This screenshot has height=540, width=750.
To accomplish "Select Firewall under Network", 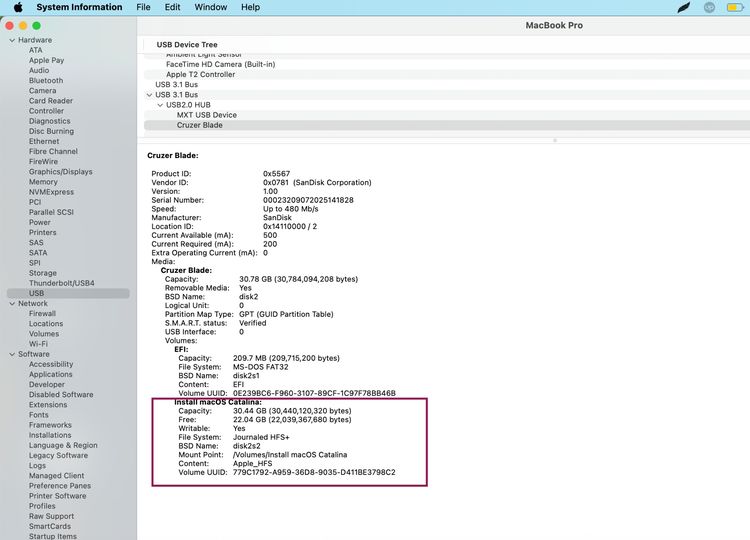I will (42, 314).
